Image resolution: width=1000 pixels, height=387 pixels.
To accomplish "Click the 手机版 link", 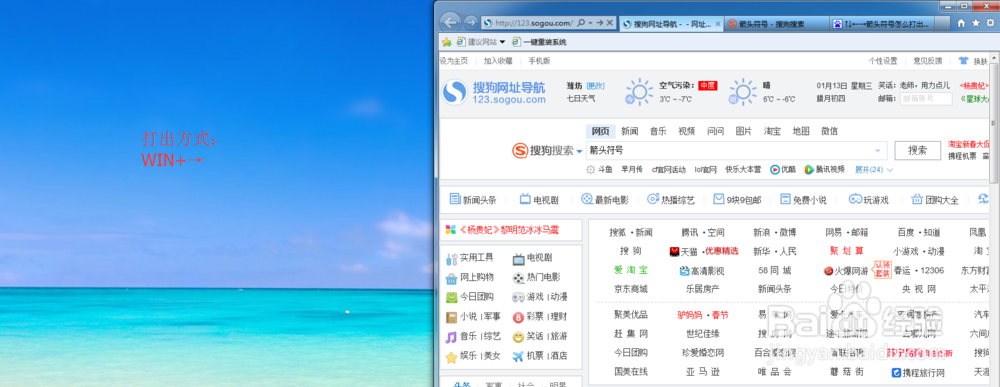I will [540, 61].
